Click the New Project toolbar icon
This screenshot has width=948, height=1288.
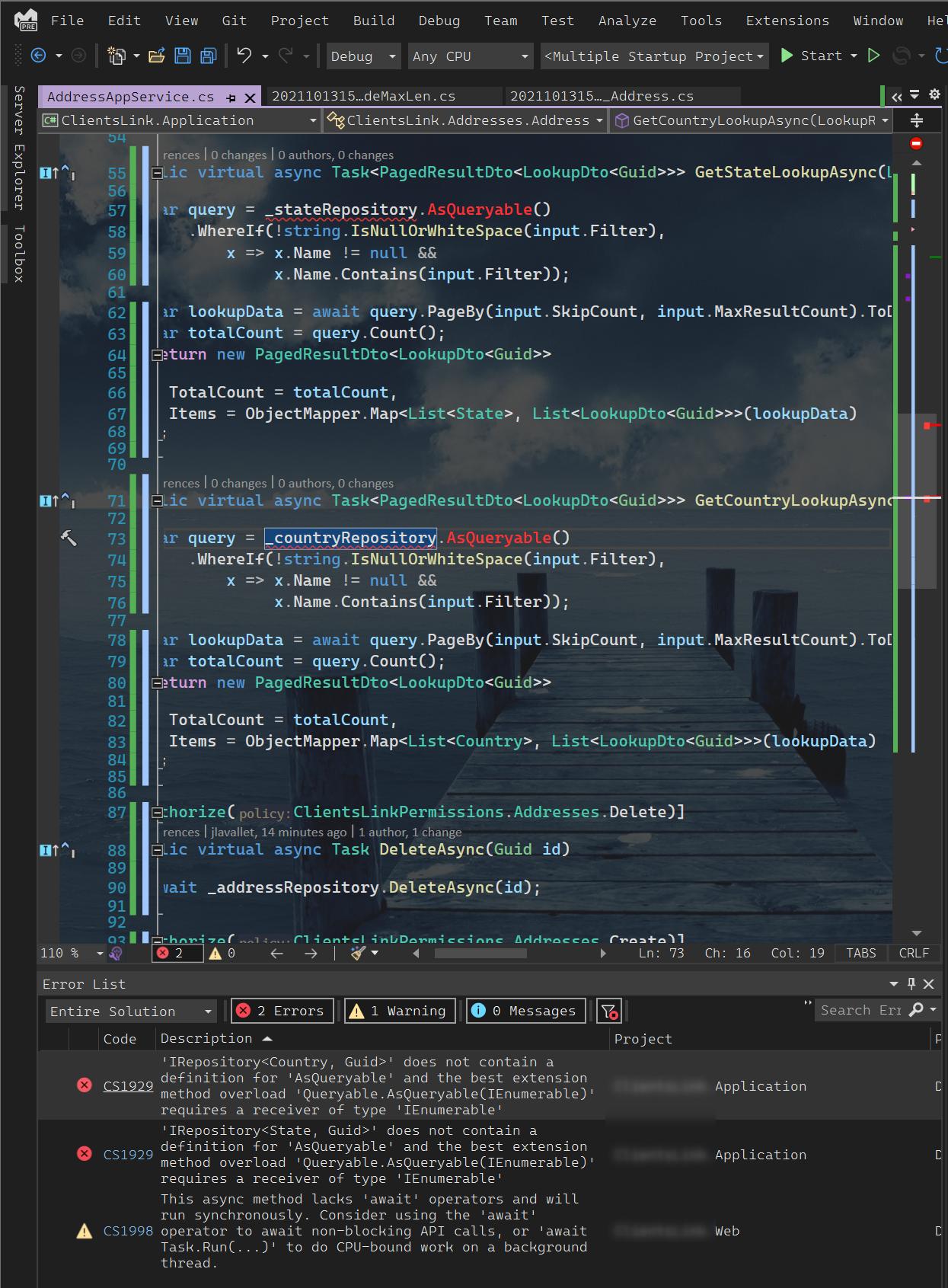[117, 56]
